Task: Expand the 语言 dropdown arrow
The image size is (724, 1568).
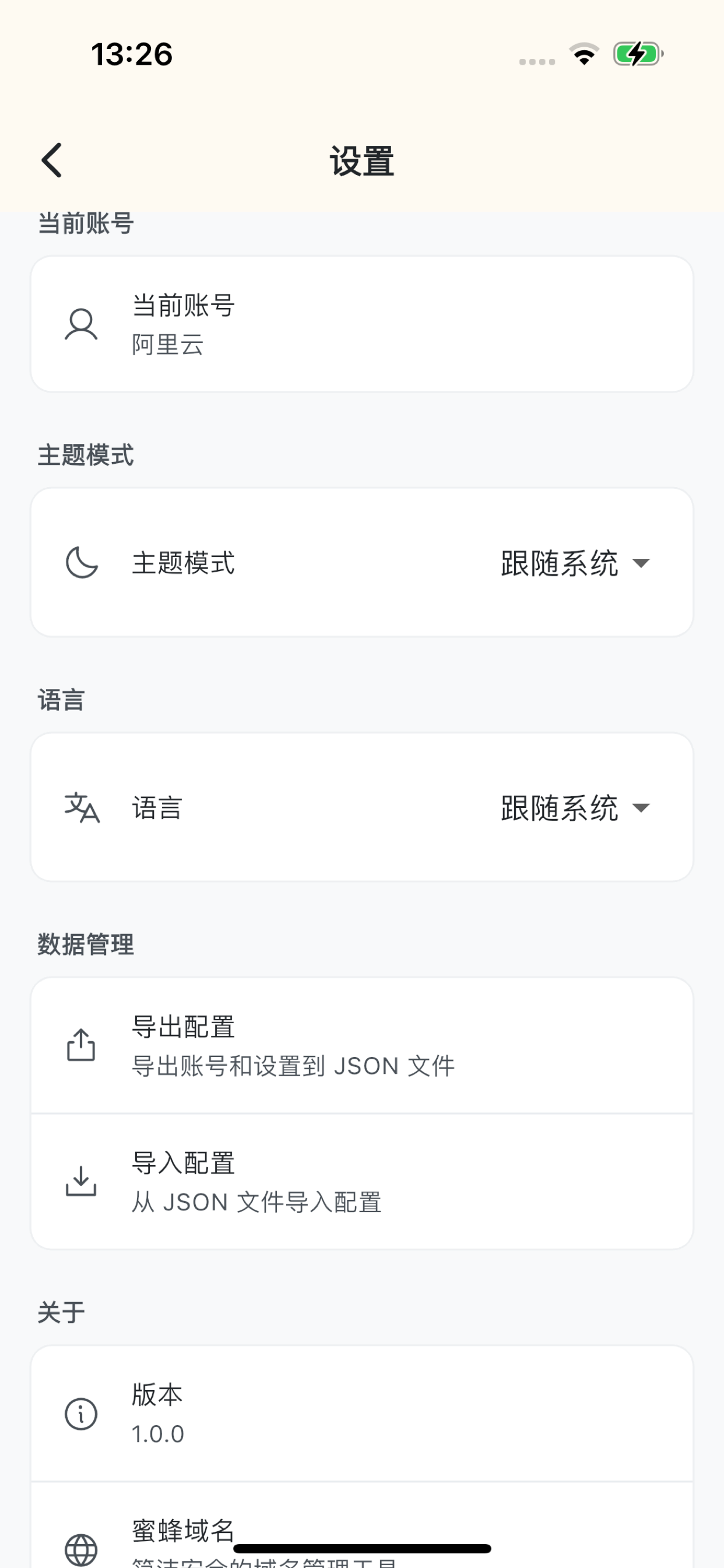Action: pos(641,808)
